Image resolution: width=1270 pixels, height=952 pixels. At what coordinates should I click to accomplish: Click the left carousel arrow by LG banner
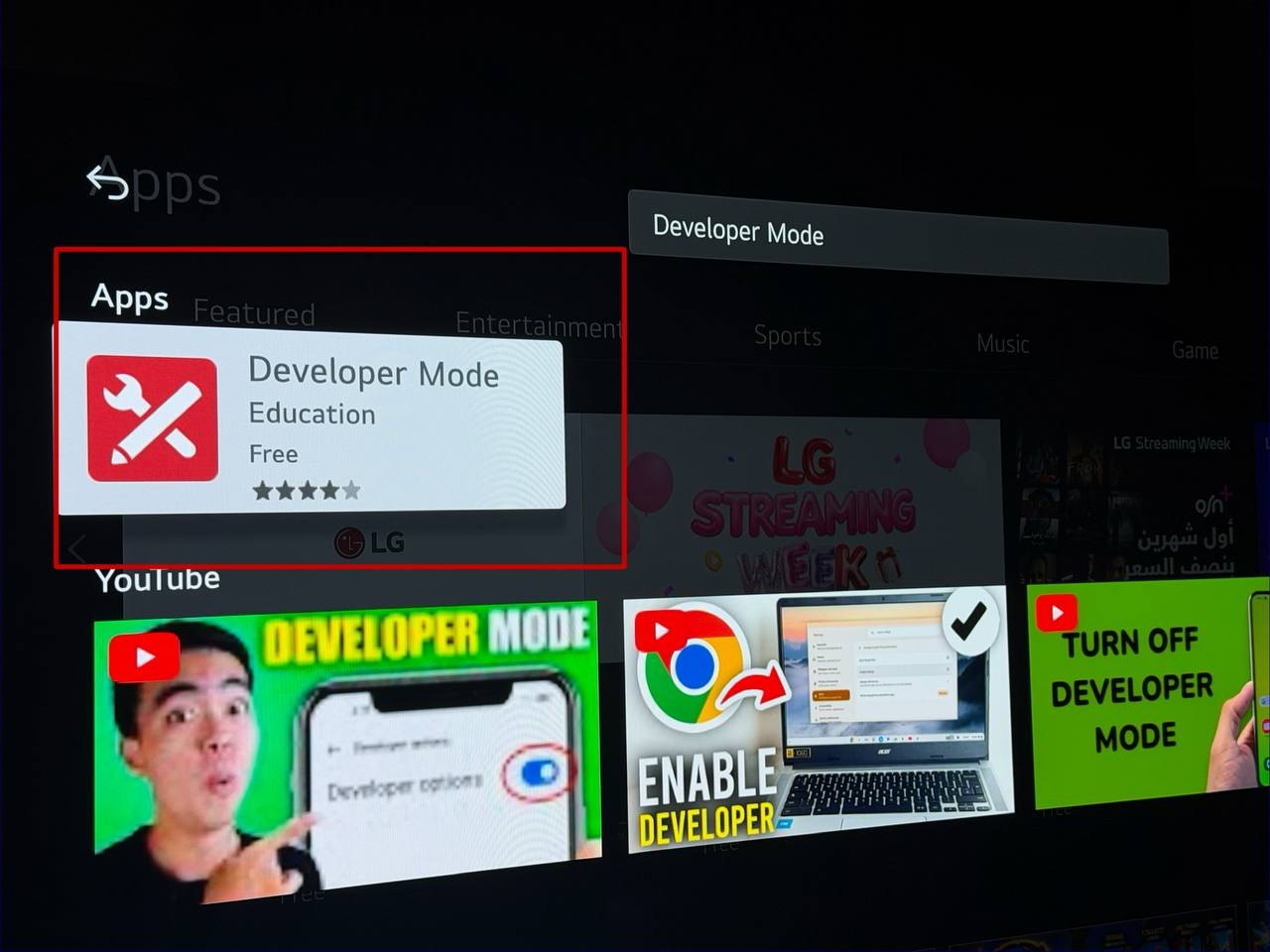coord(78,547)
